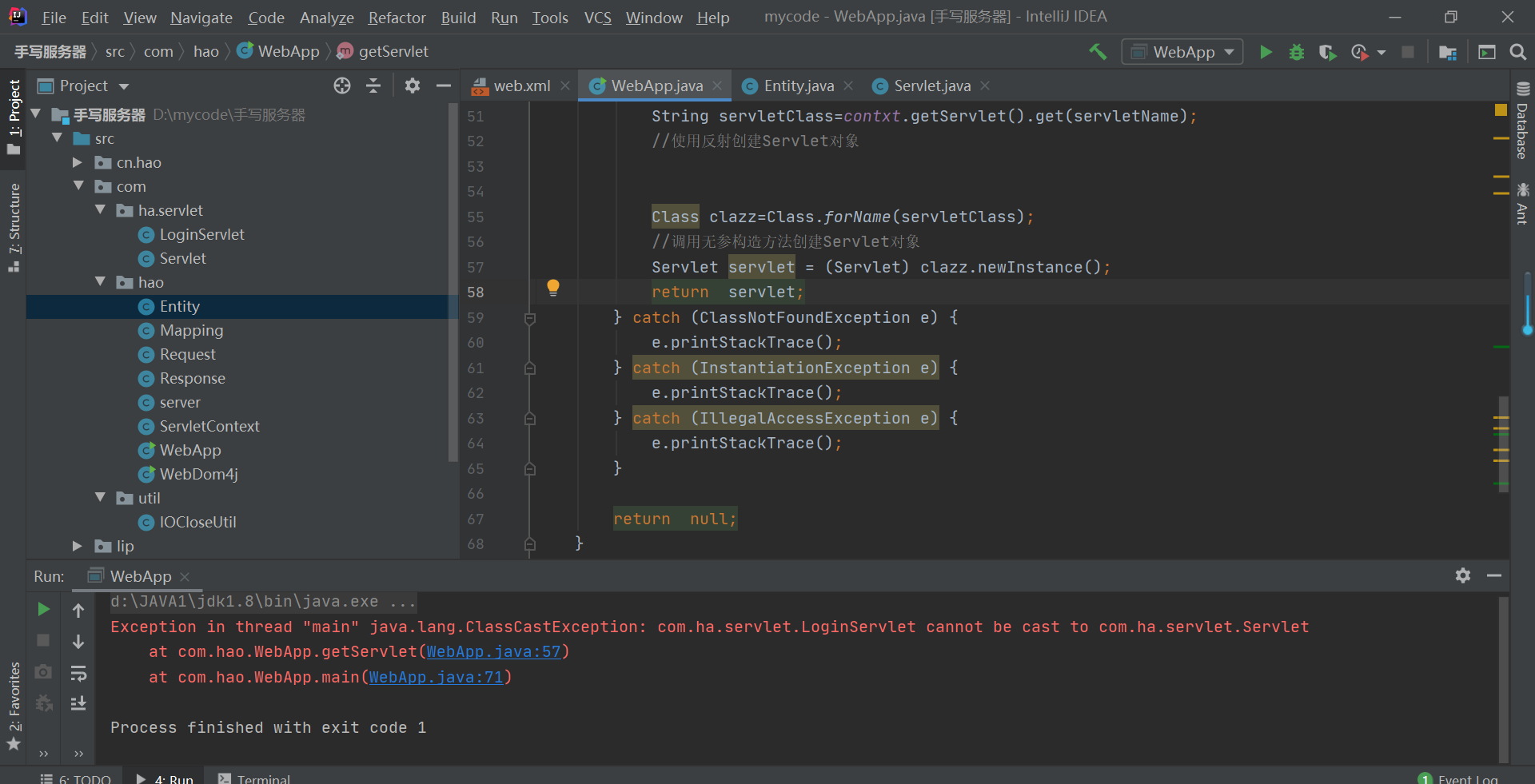Click line 58 return servlet statement
Viewport: 1535px width, 784px height.
click(x=727, y=293)
